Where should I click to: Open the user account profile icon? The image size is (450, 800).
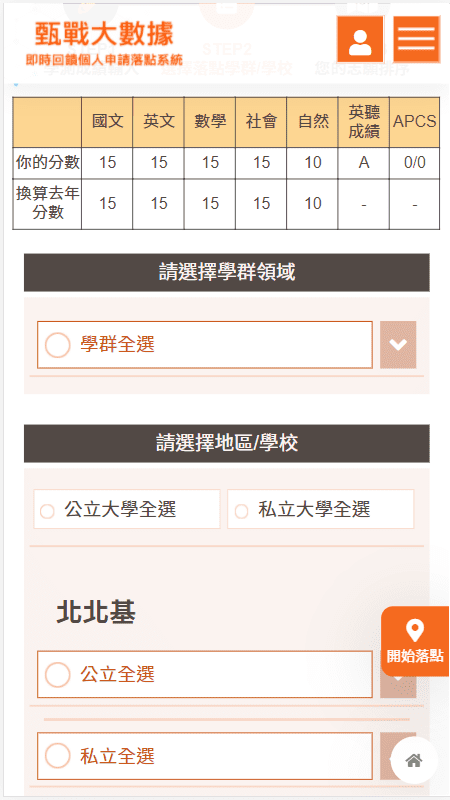click(x=360, y=39)
